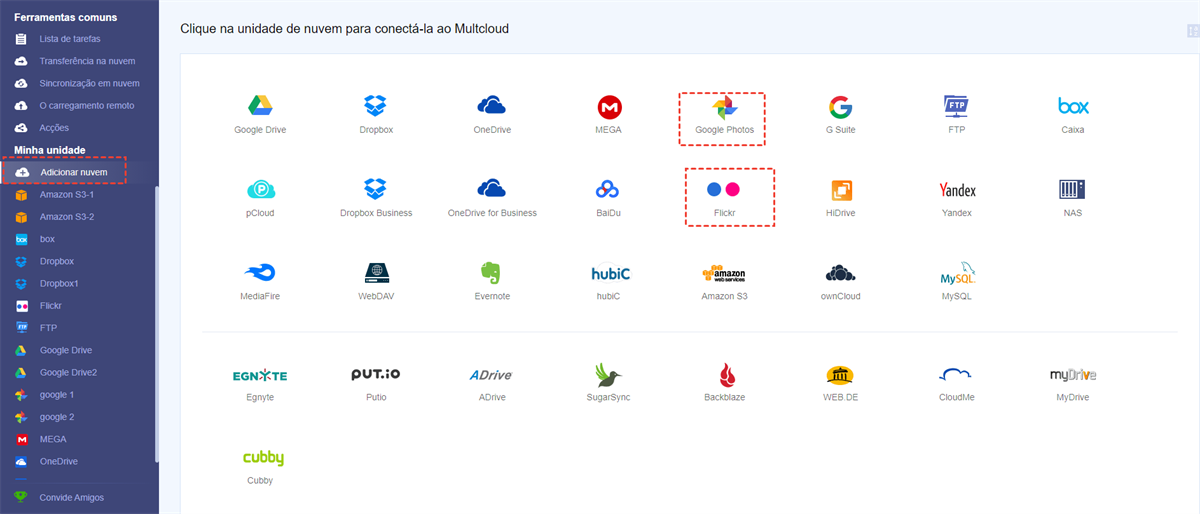The height and width of the screenshot is (514, 1200).
Task: Pick the BaiDu cloud icon
Action: click(609, 189)
